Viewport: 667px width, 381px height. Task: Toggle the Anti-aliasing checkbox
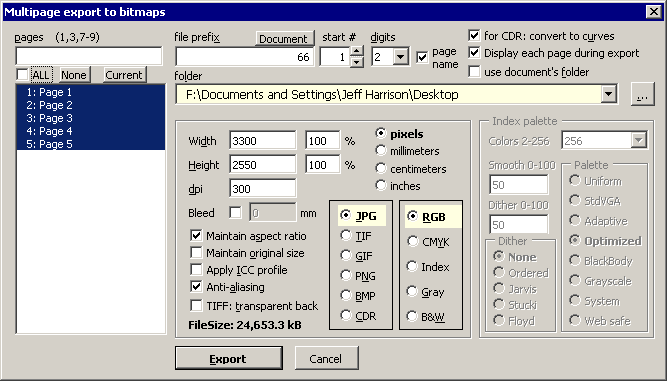(x=196, y=287)
